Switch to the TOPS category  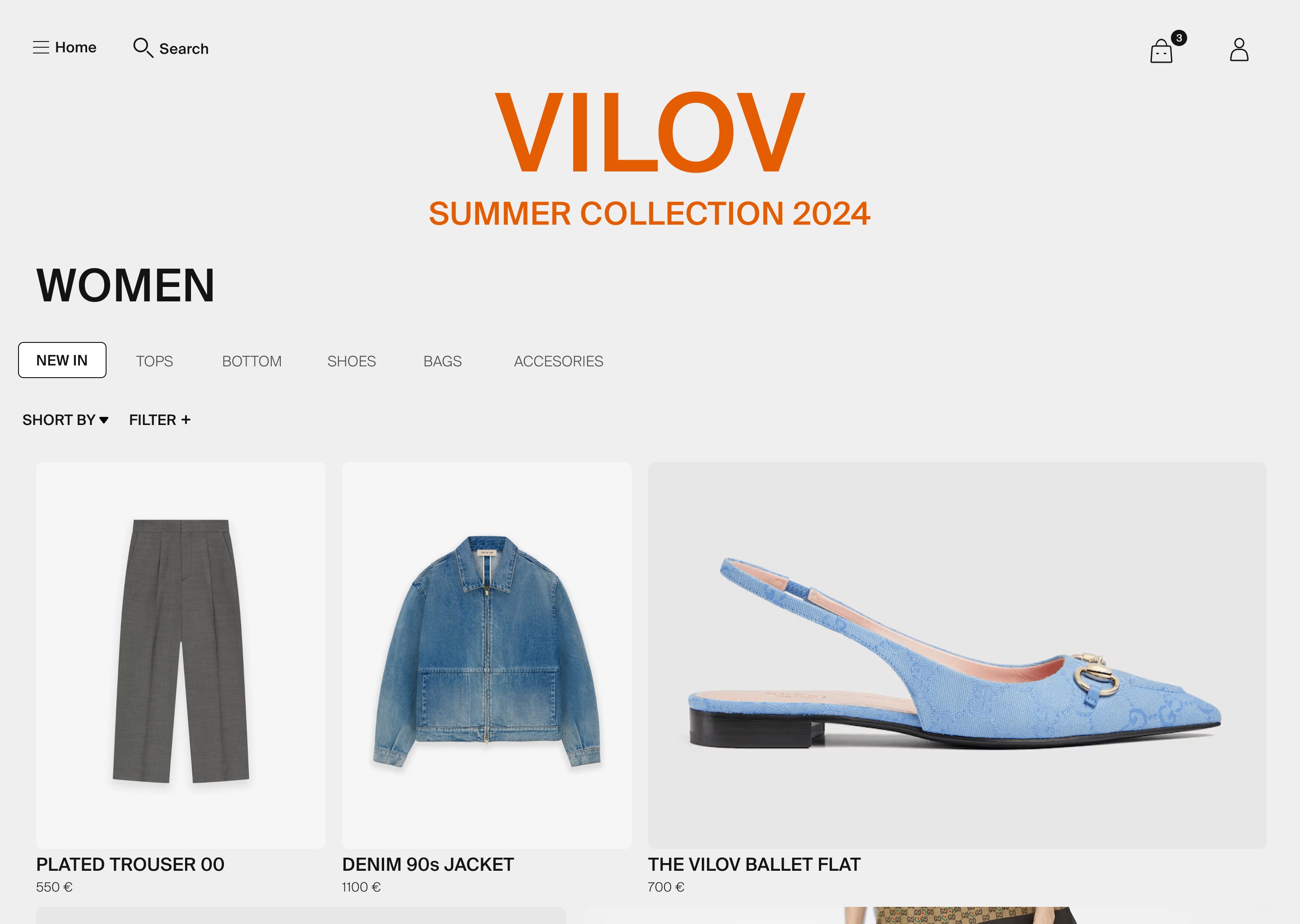[154, 361]
